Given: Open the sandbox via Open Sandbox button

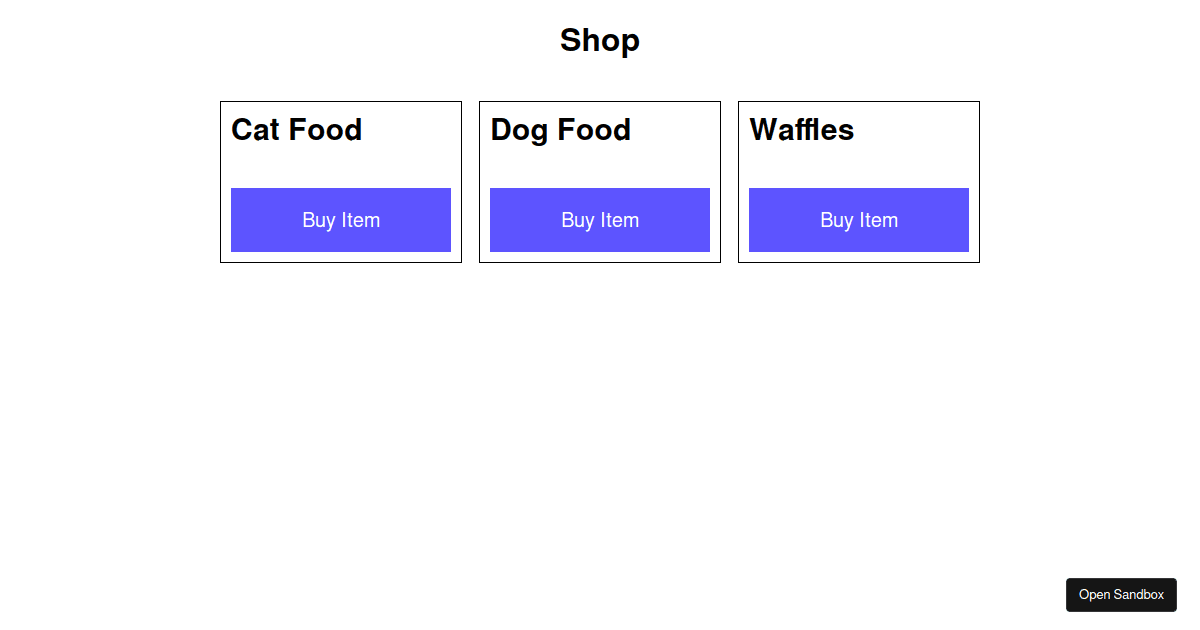Looking at the screenshot, I should point(1121,595).
